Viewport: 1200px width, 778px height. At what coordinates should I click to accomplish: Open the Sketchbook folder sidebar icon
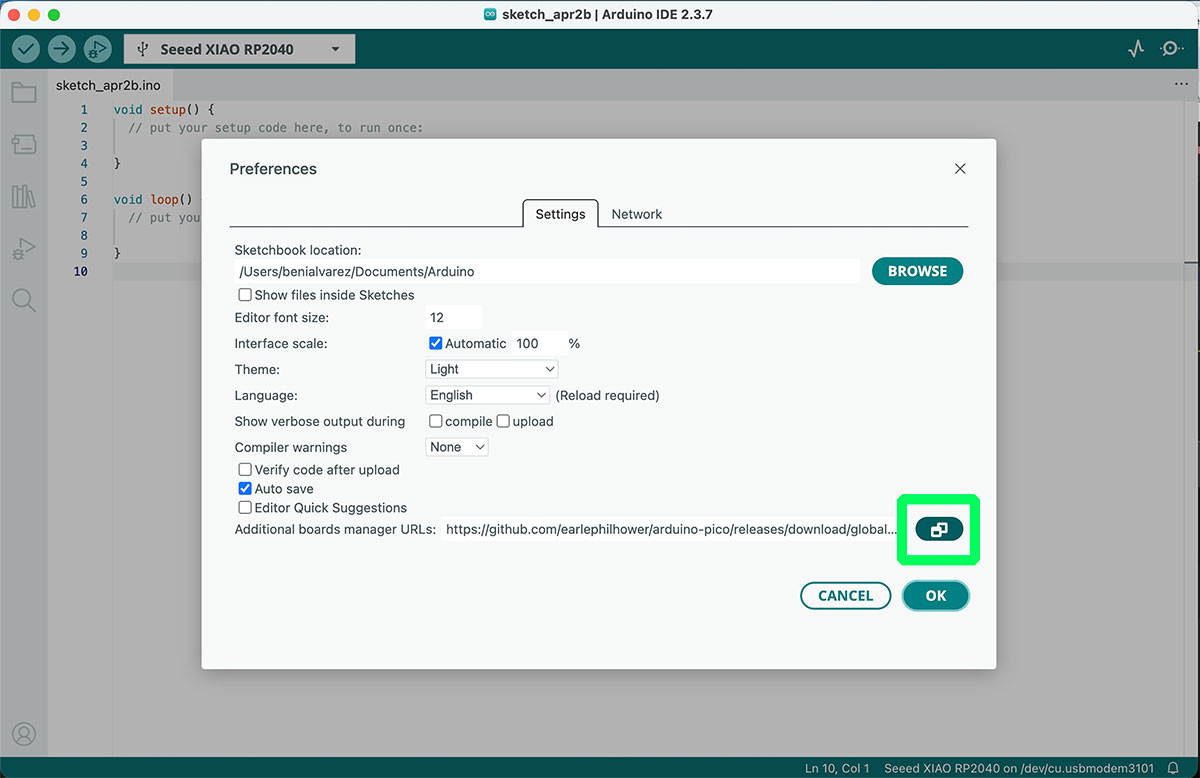24,93
